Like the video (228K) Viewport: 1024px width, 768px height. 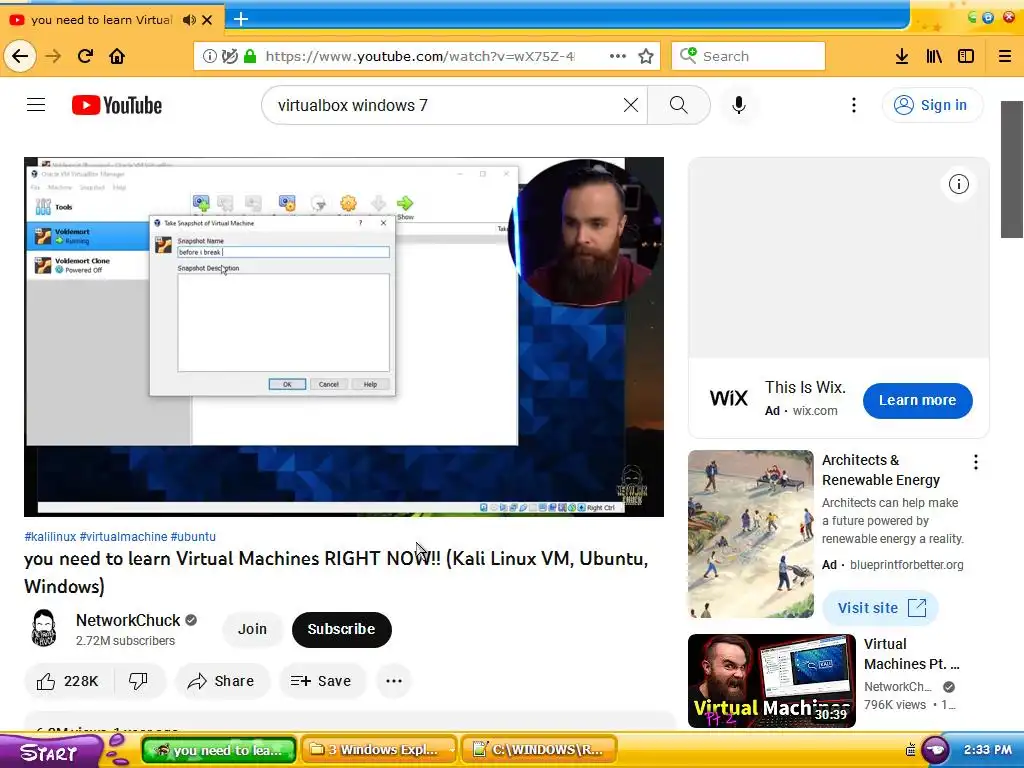(69, 681)
